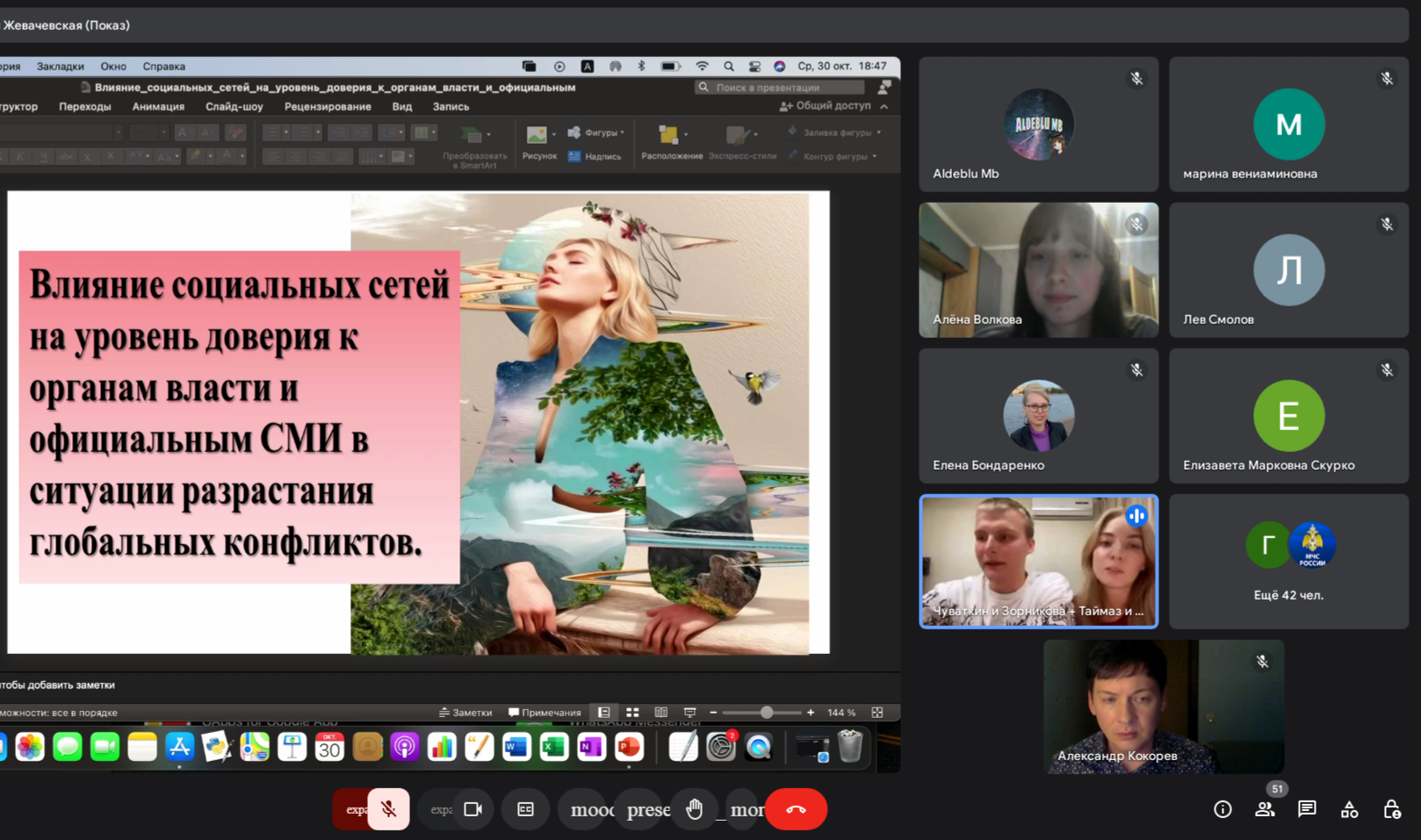Open the Окно menu
Image resolution: width=1421 pixels, height=840 pixels.
point(113,66)
